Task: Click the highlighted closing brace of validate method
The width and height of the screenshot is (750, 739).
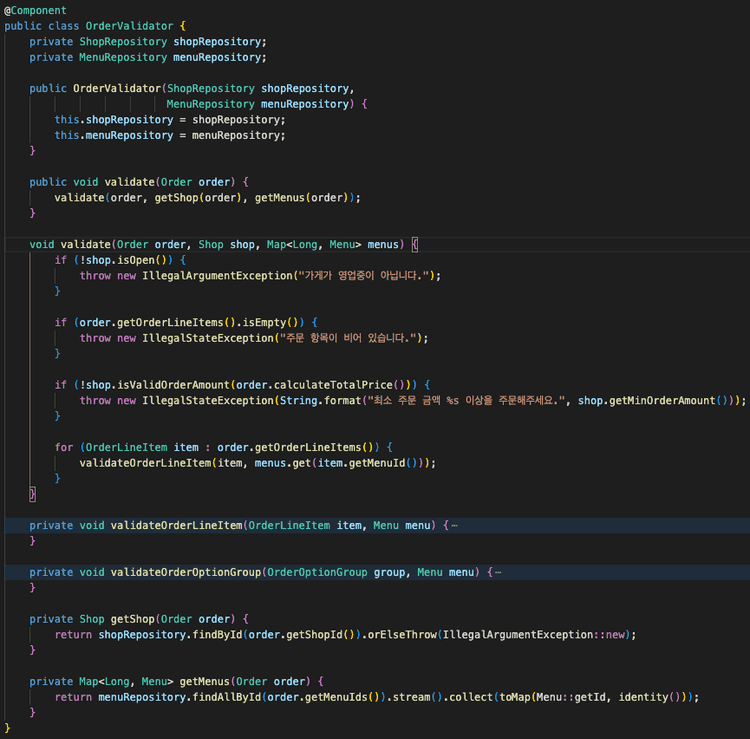Action: click(33, 494)
